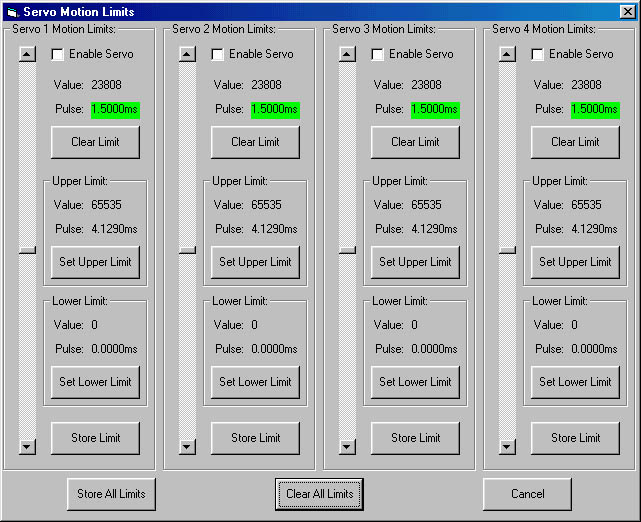641x522 pixels.
Task: Set Upper Limit for Servo 2
Action: [x=255, y=262]
